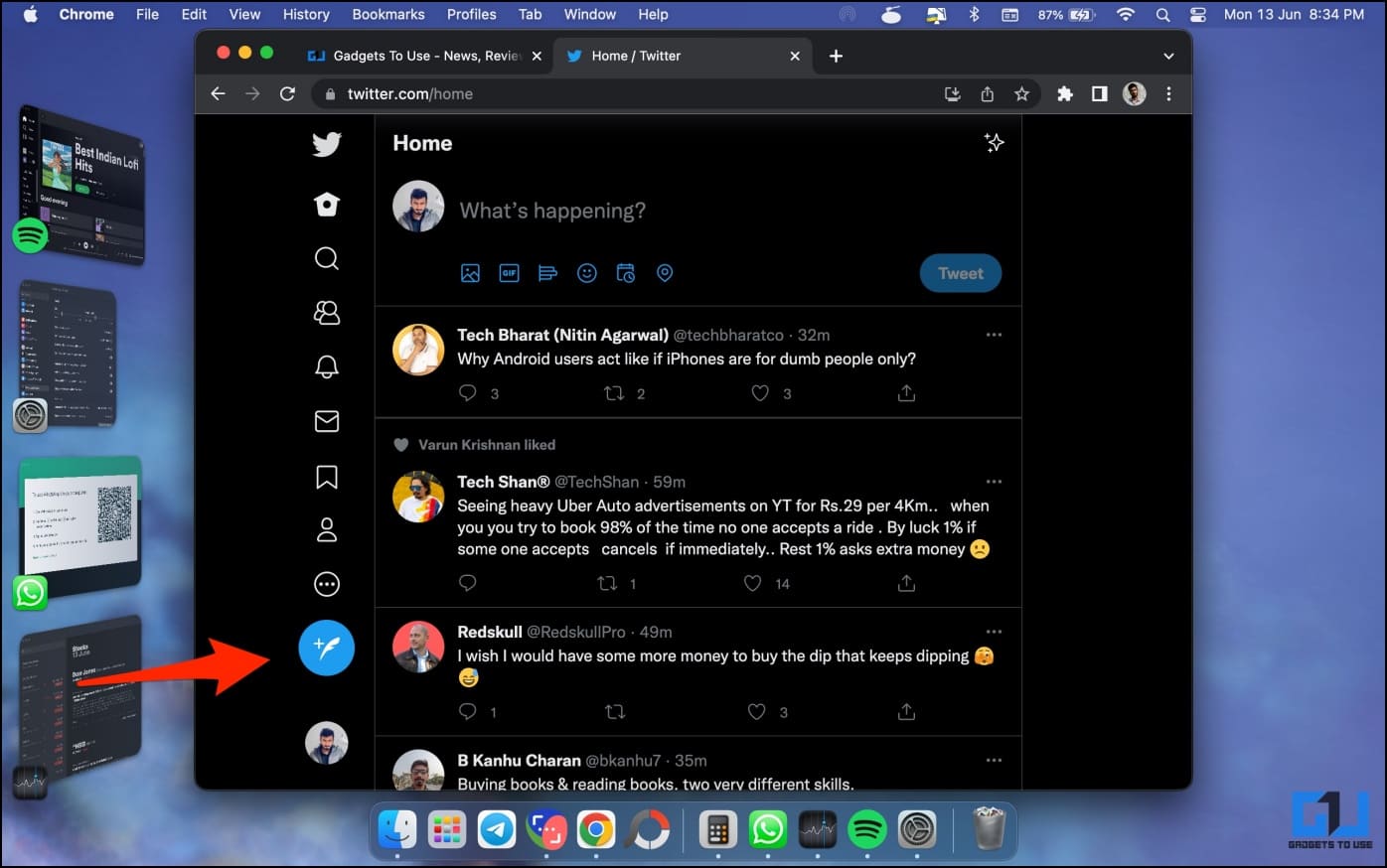Add a GIF to the tweet
The image size is (1387, 868).
pyautogui.click(x=509, y=273)
